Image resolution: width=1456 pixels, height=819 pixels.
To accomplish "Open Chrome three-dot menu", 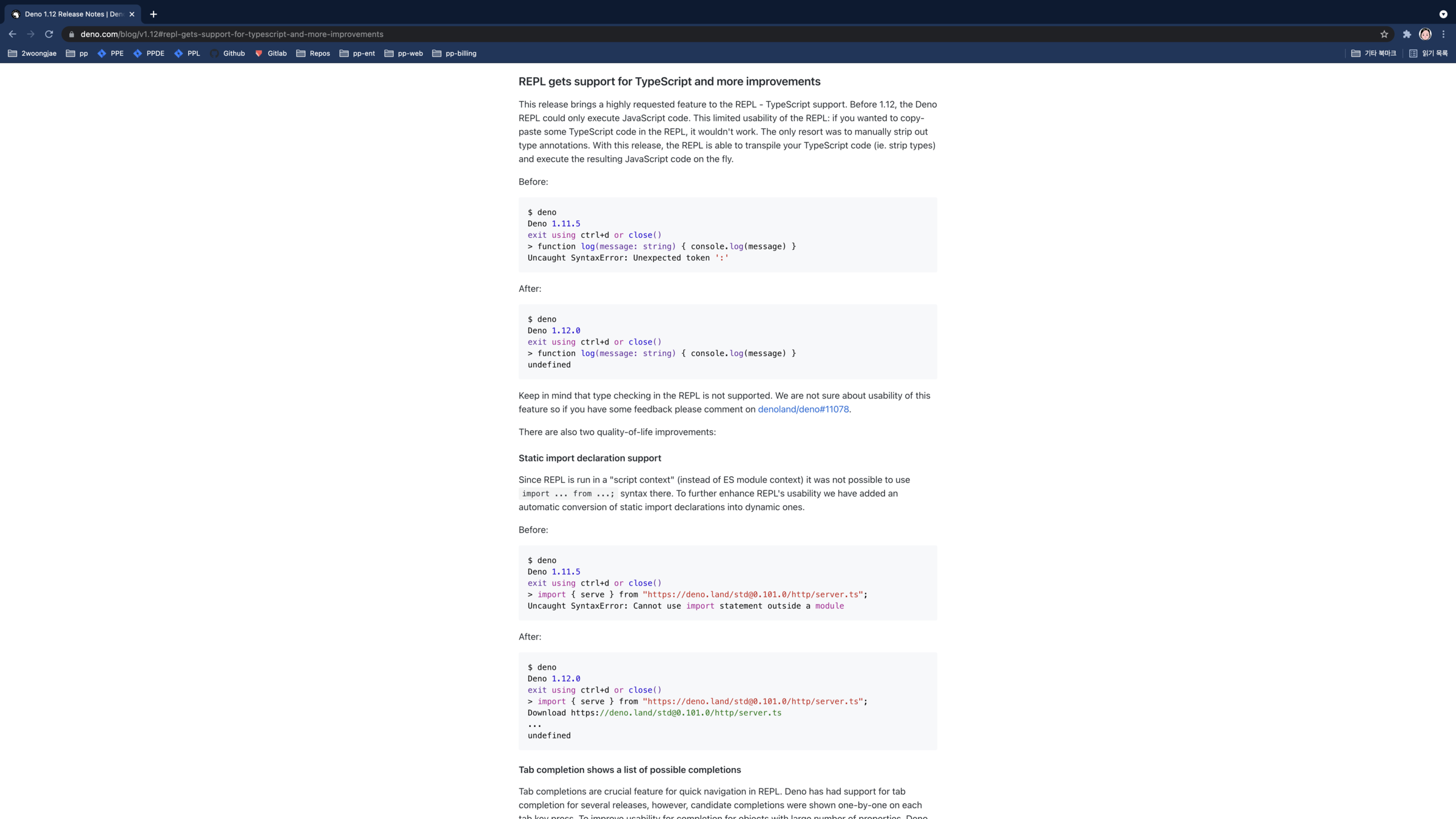I will pyautogui.click(x=1444, y=34).
